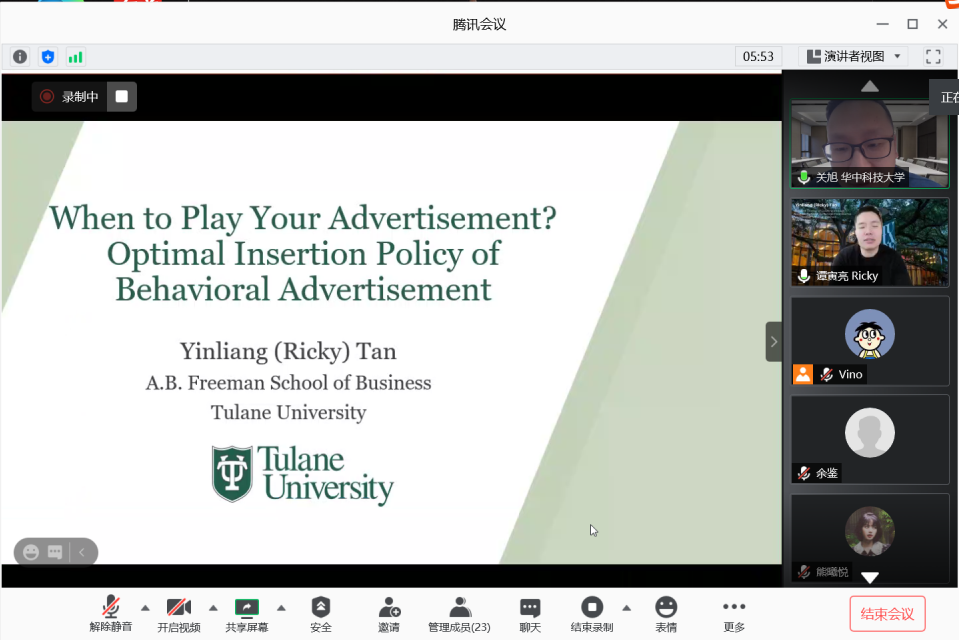Screen dimensions: 959x640
Task: Open 管理成员(23) participants panel
Action: pyautogui.click(x=459, y=614)
